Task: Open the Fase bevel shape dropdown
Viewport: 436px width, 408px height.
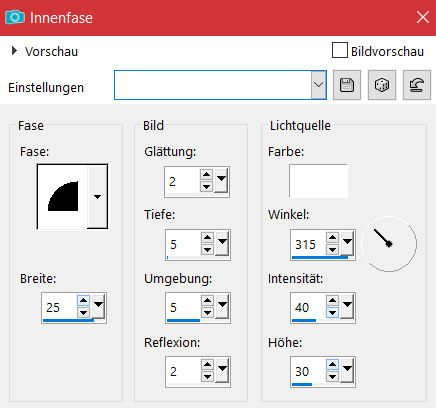Action: tap(97, 197)
